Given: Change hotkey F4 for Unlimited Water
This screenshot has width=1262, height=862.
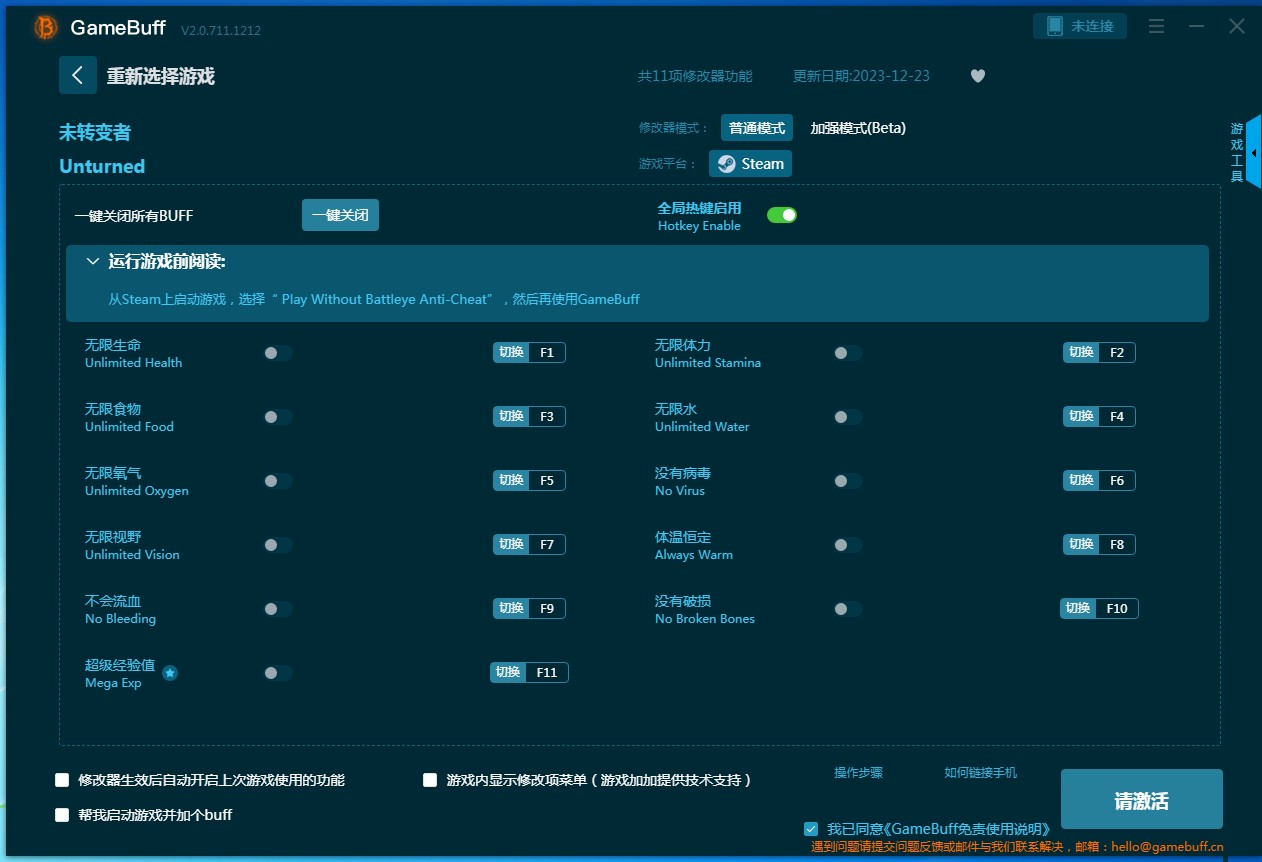Looking at the screenshot, I should [x=1099, y=416].
